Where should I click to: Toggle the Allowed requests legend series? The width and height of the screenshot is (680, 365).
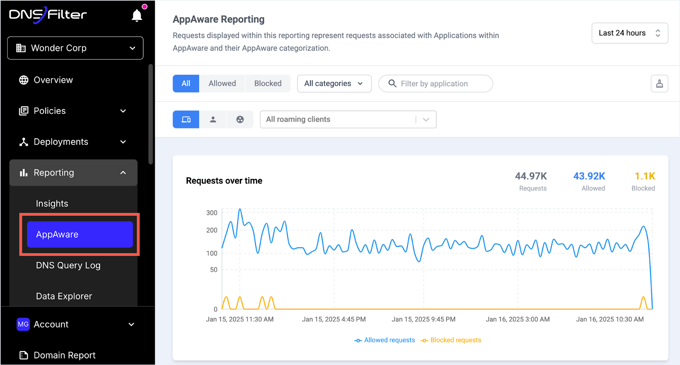385,340
